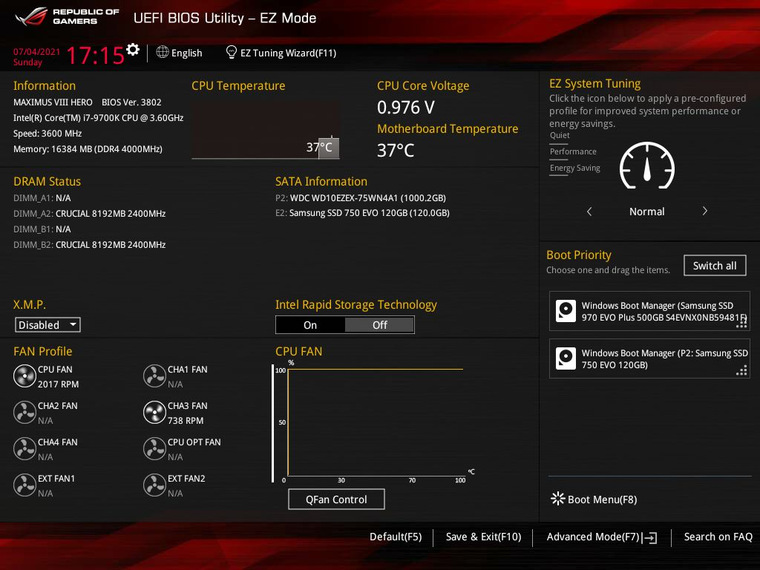Image resolution: width=760 pixels, height=570 pixels.
Task: Click the 07/04/2021 Sunday date
Action: pos(36,57)
